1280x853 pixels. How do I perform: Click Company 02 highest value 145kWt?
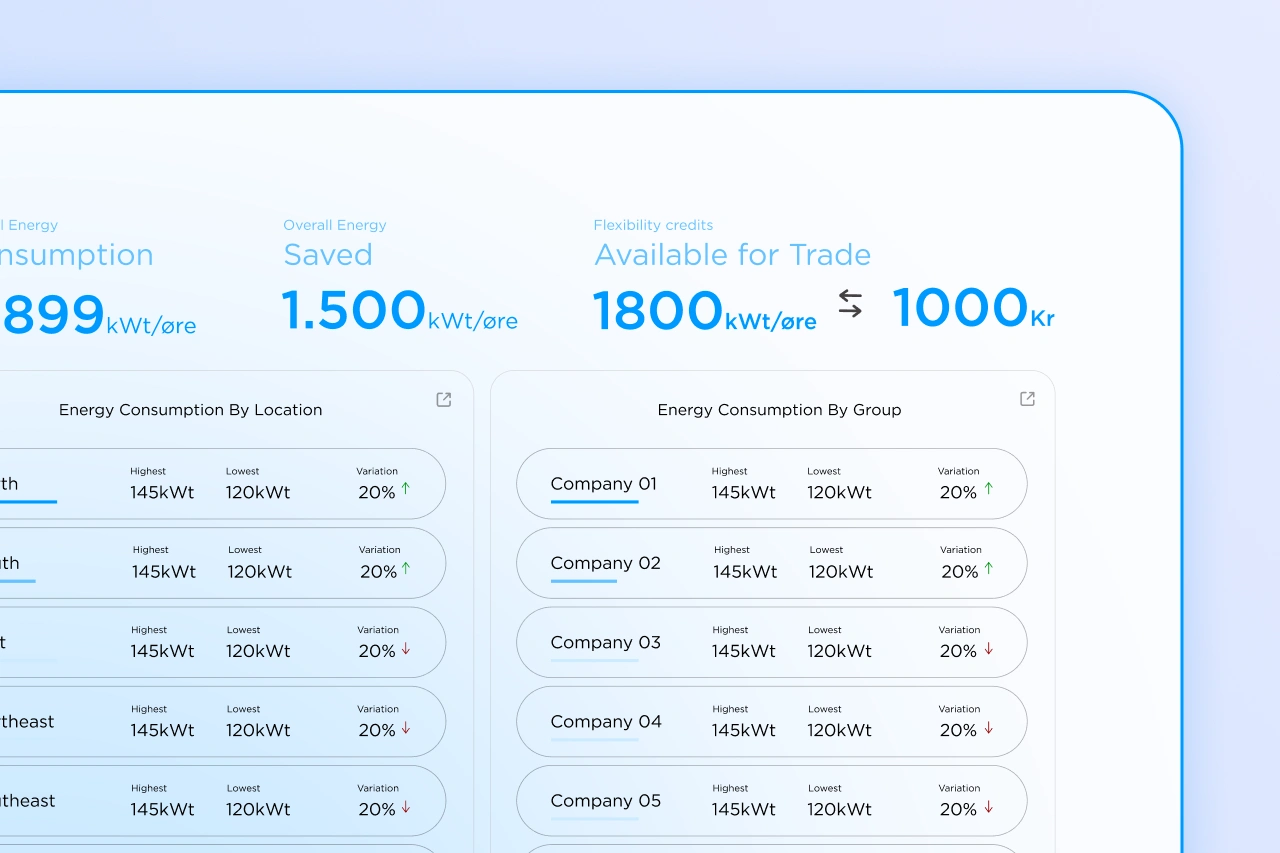[745, 572]
